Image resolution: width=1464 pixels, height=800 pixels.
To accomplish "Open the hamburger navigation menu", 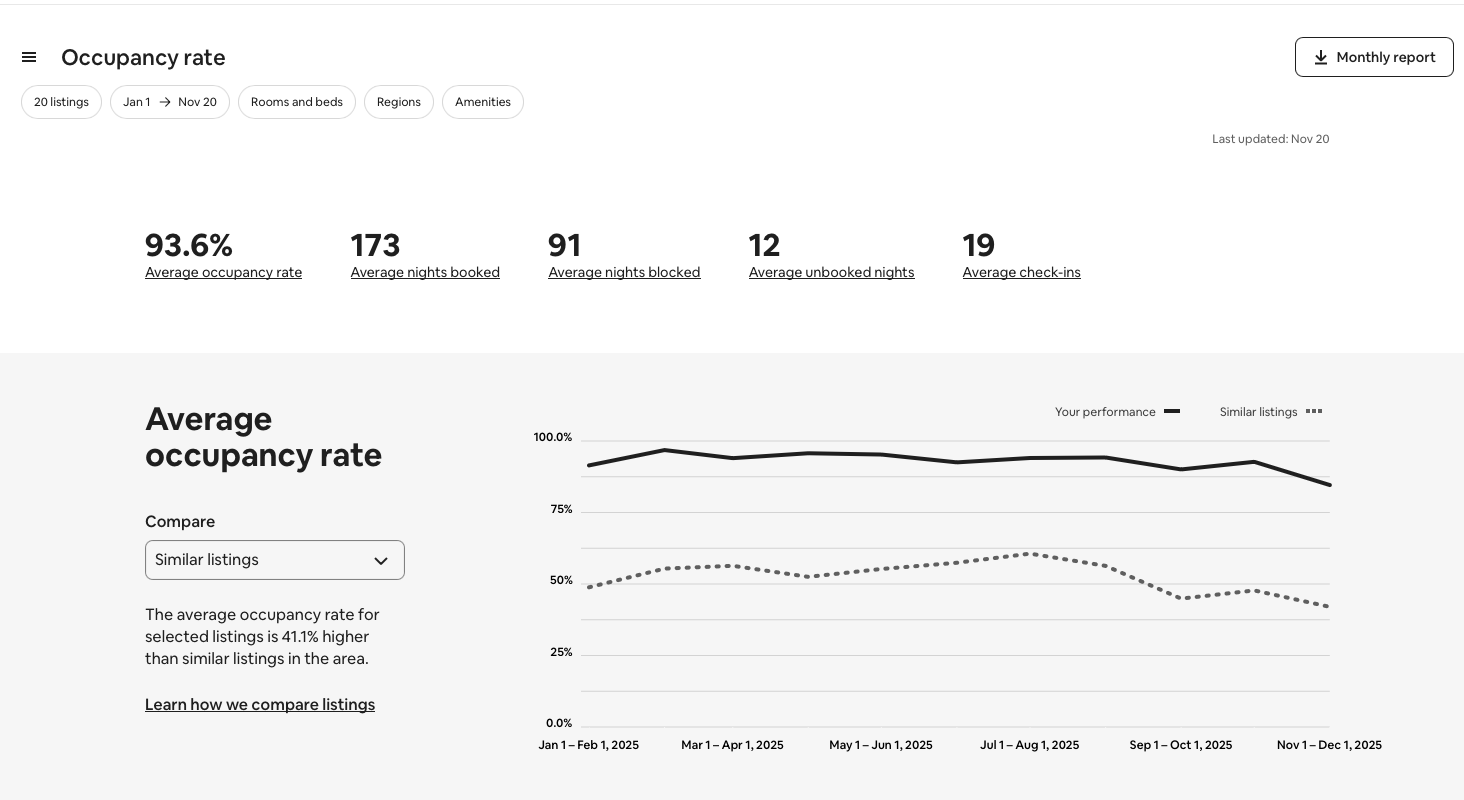I will point(29,57).
